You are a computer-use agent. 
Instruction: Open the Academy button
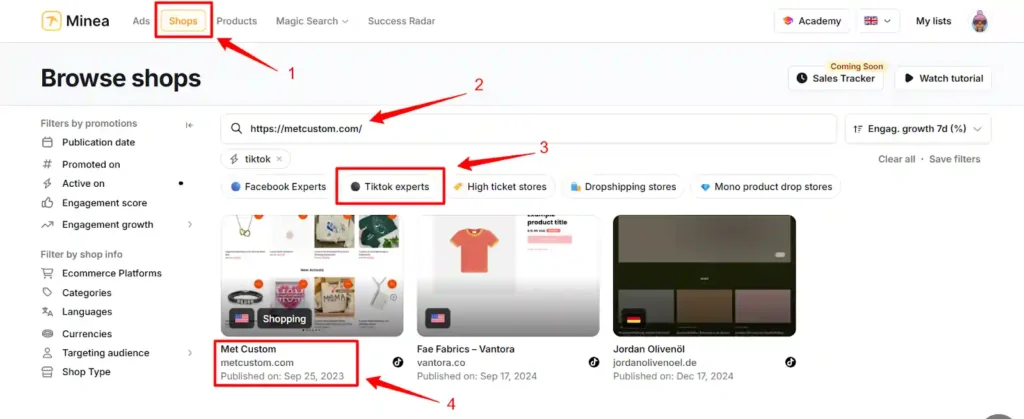coord(812,21)
